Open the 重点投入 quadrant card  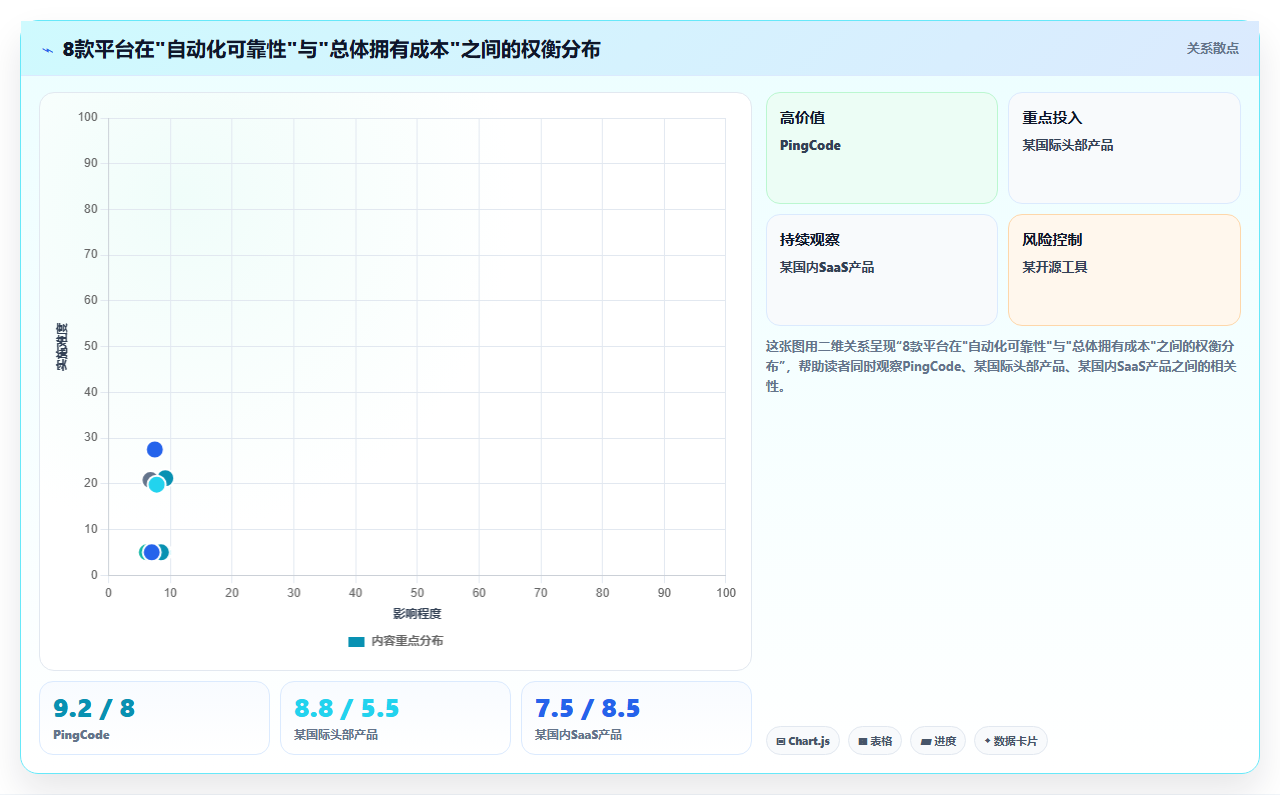[x=1124, y=148]
